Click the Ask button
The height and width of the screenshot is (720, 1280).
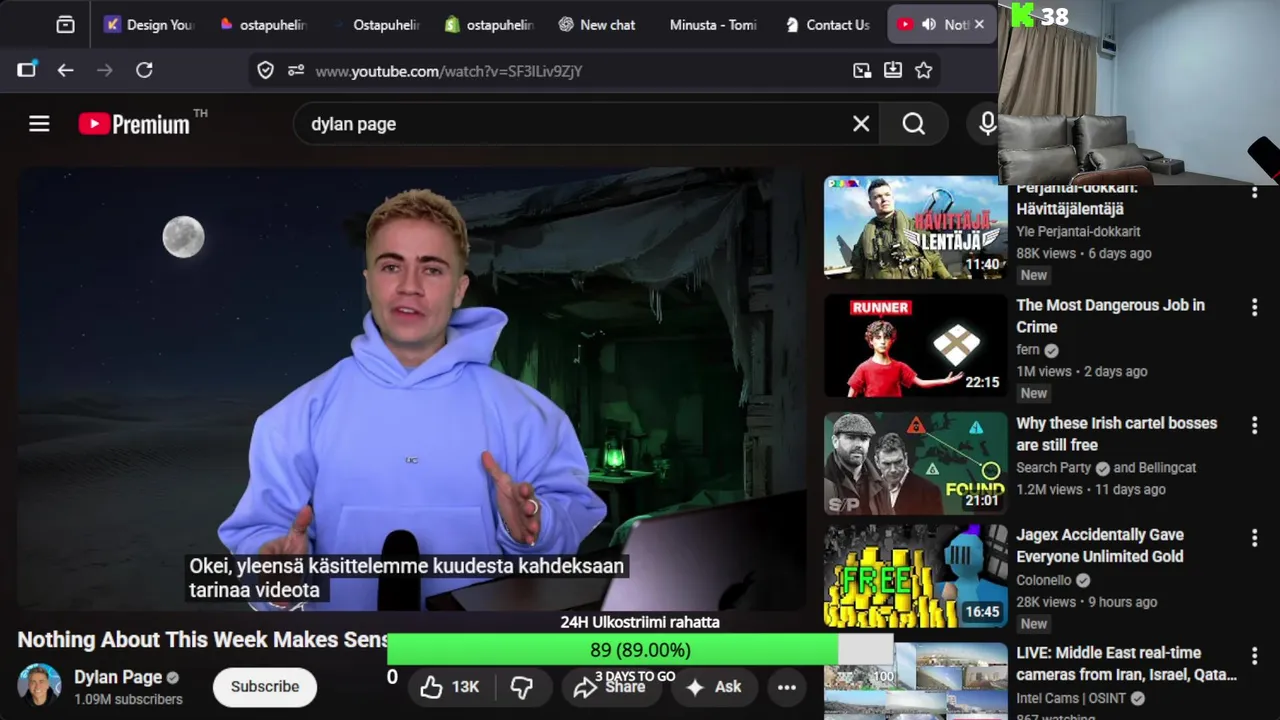tap(714, 687)
